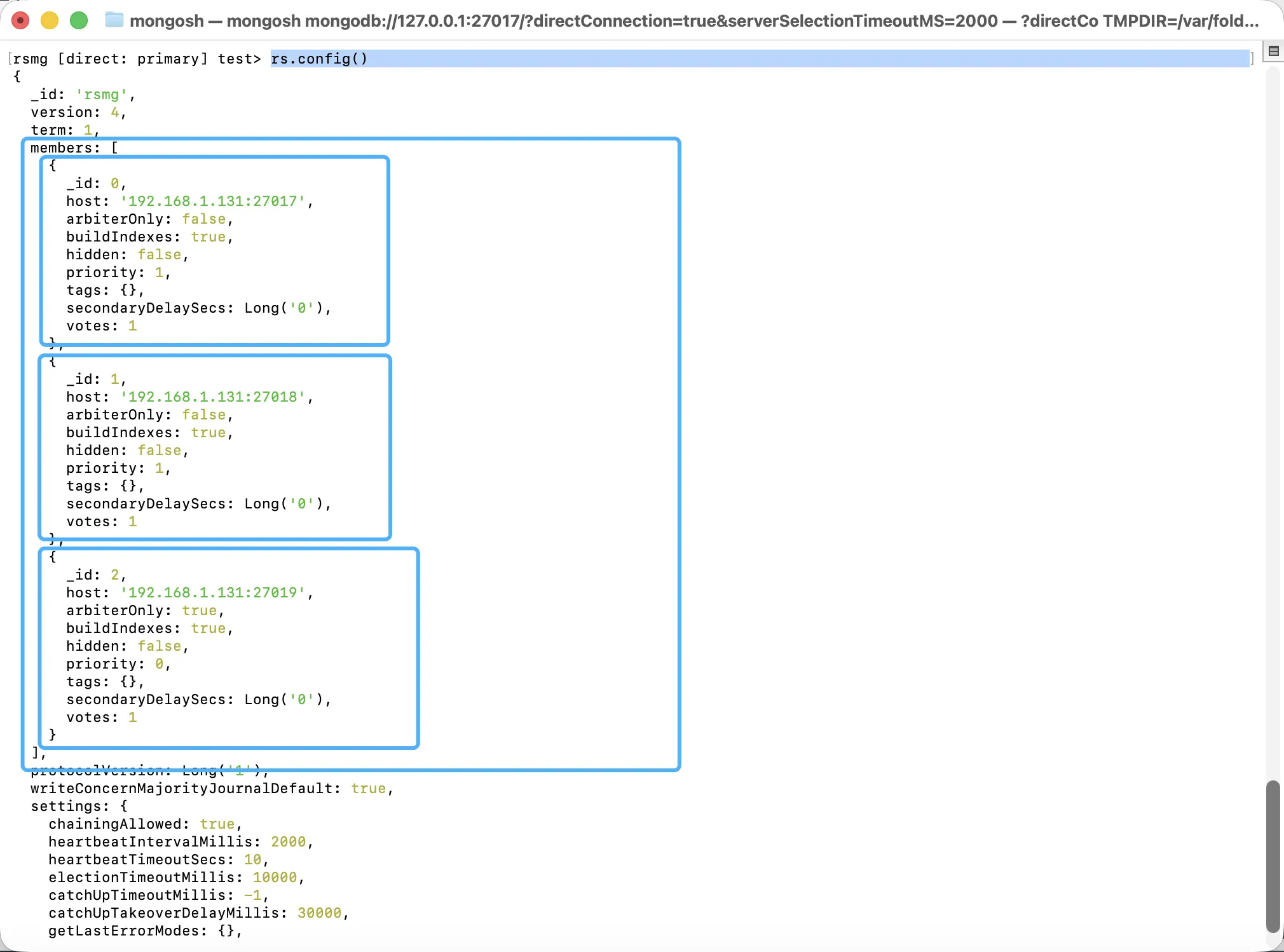Viewport: 1284px width, 952px height.
Task: Click the 'members: [' line
Action: point(74,148)
